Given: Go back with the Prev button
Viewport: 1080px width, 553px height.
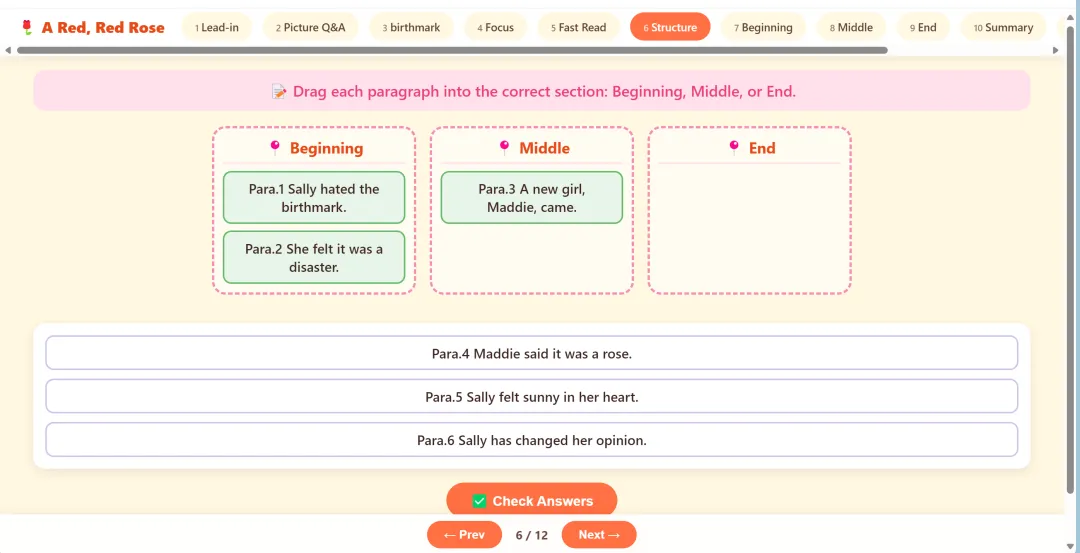Looking at the screenshot, I should [x=464, y=535].
